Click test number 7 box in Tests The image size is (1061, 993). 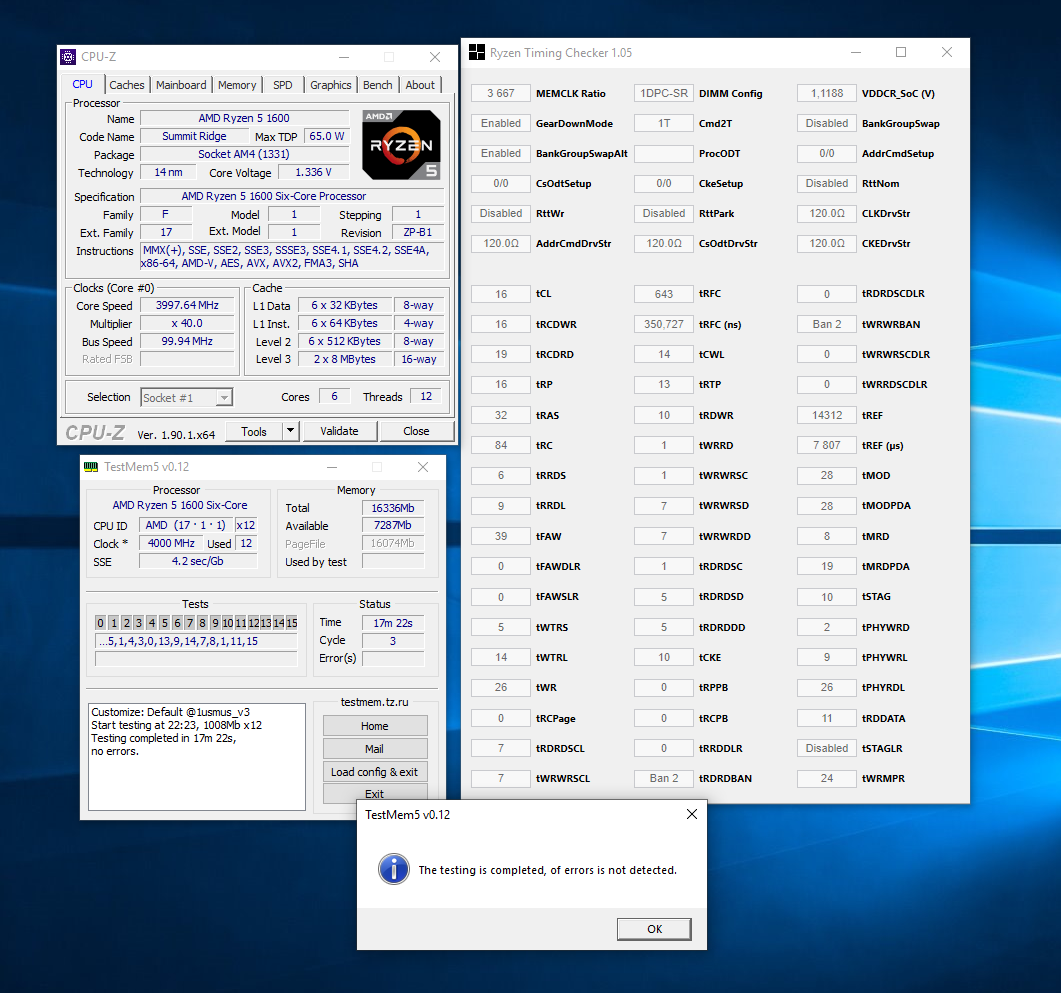point(189,622)
